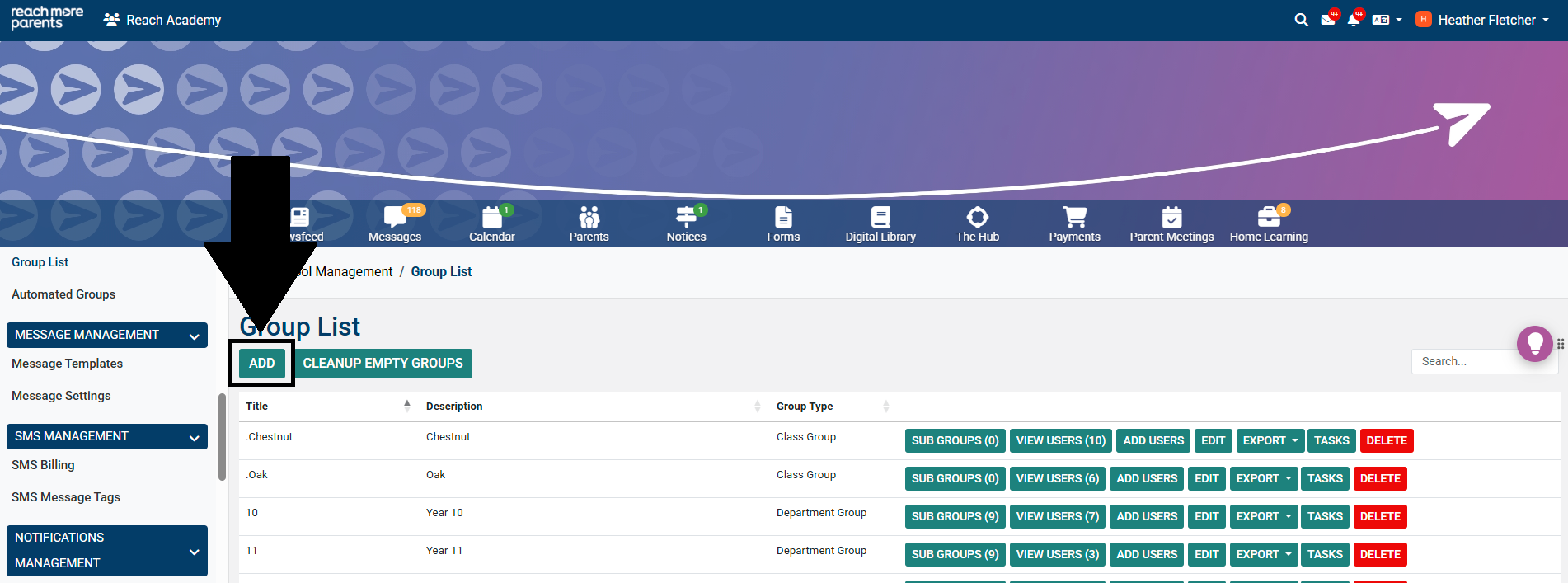Open Message Templates in sidebar
1568x583 pixels.
67,364
